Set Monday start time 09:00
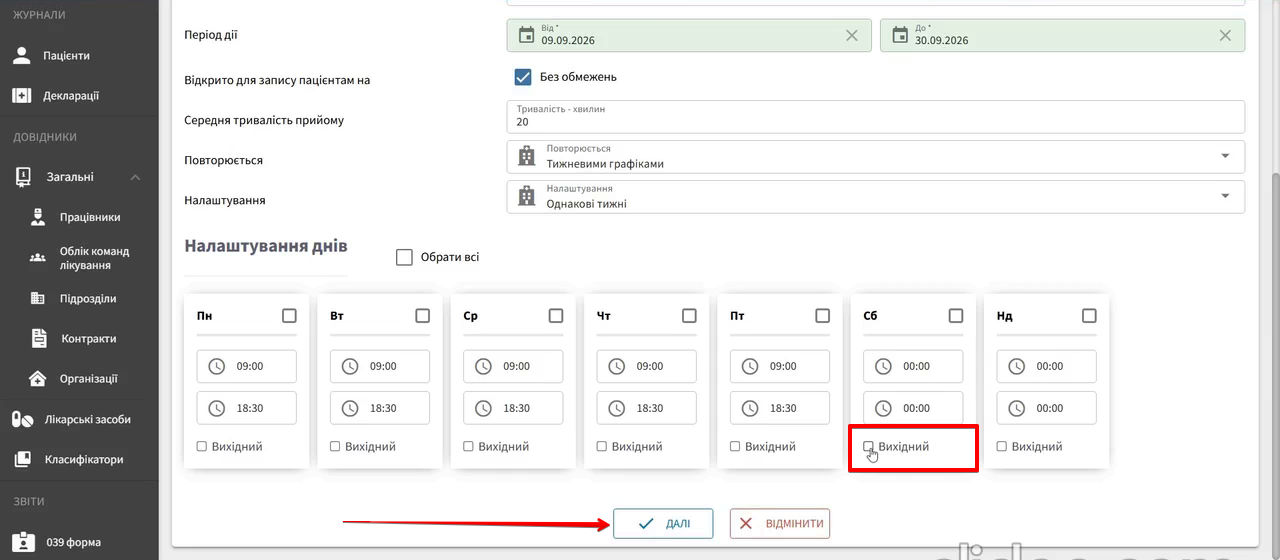The width and height of the screenshot is (1280, 560). coord(247,366)
